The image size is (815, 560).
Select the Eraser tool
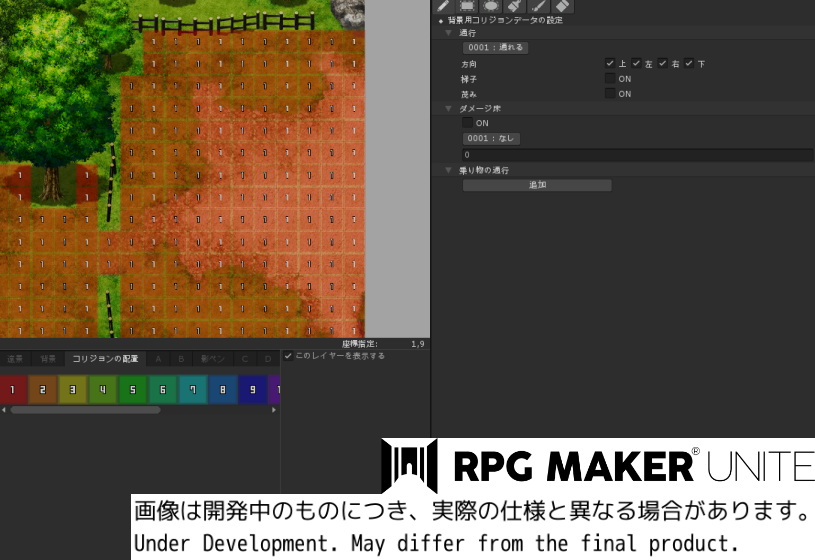click(562, 6)
